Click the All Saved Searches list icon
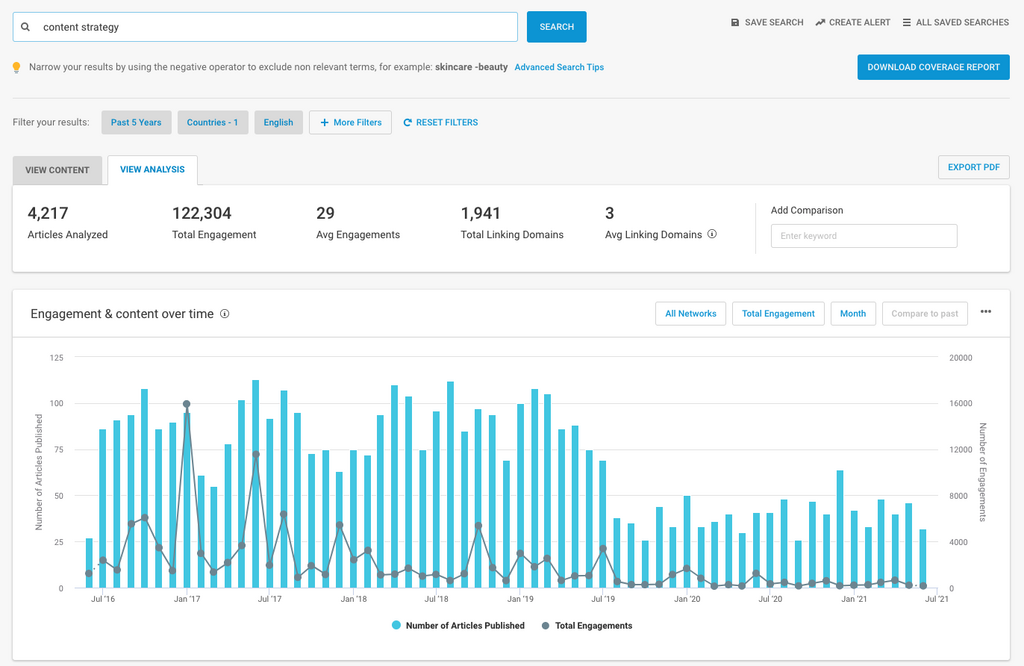 [907, 22]
